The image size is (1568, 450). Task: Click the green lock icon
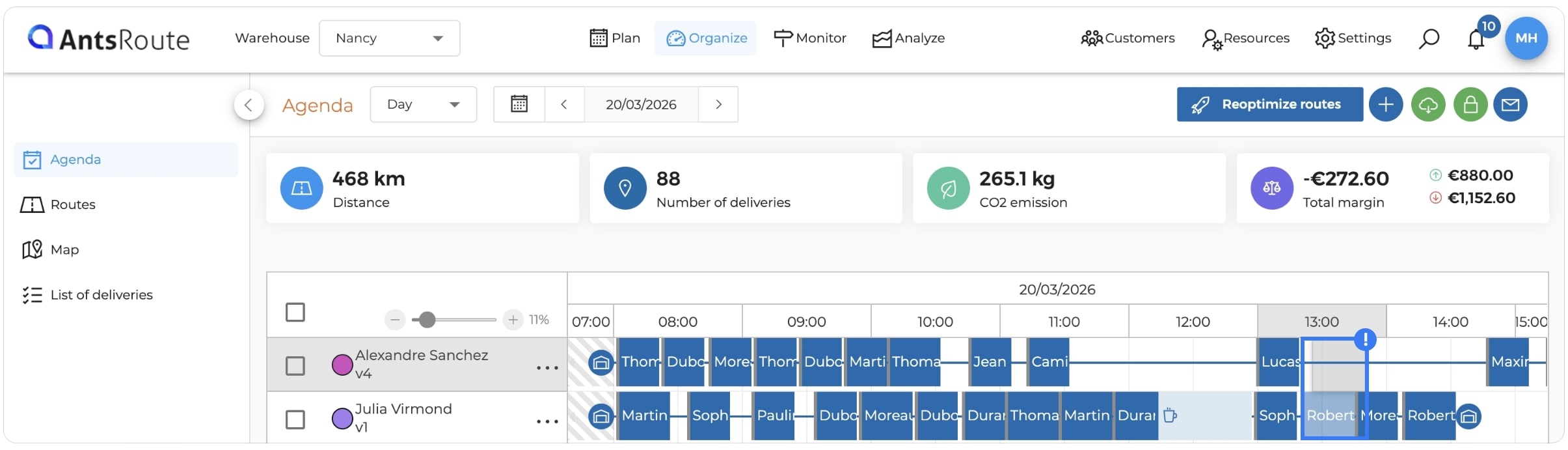[1470, 104]
